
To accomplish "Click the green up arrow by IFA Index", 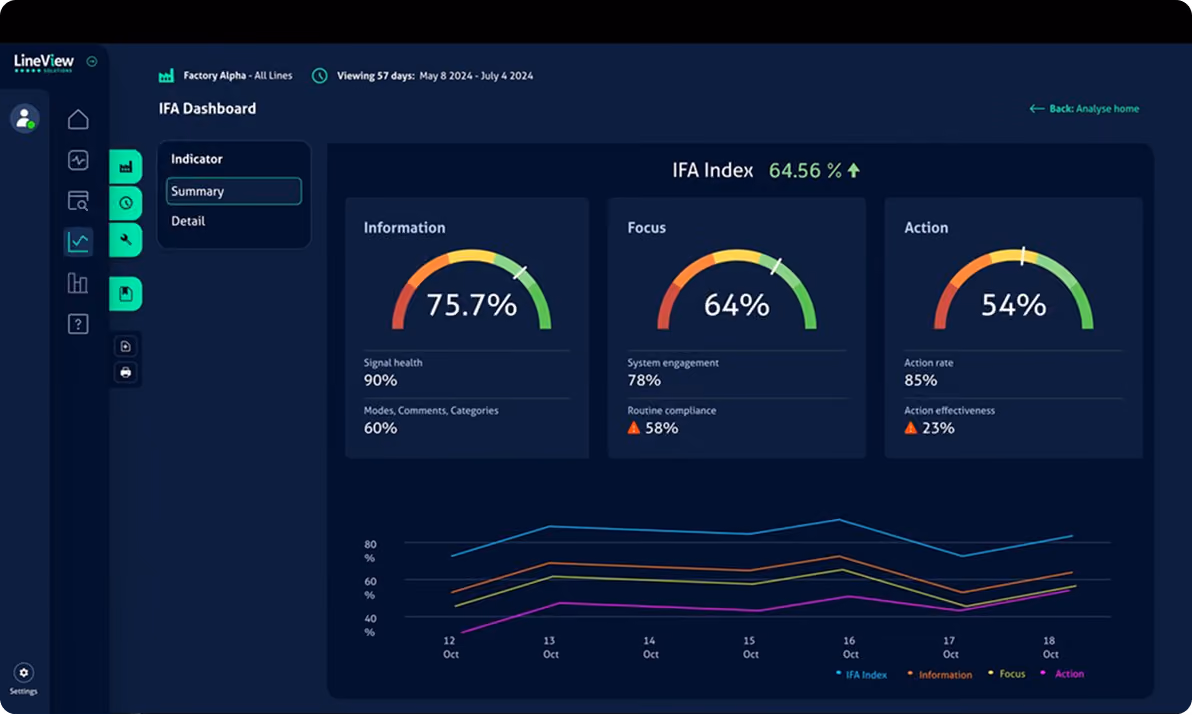I will click(854, 170).
